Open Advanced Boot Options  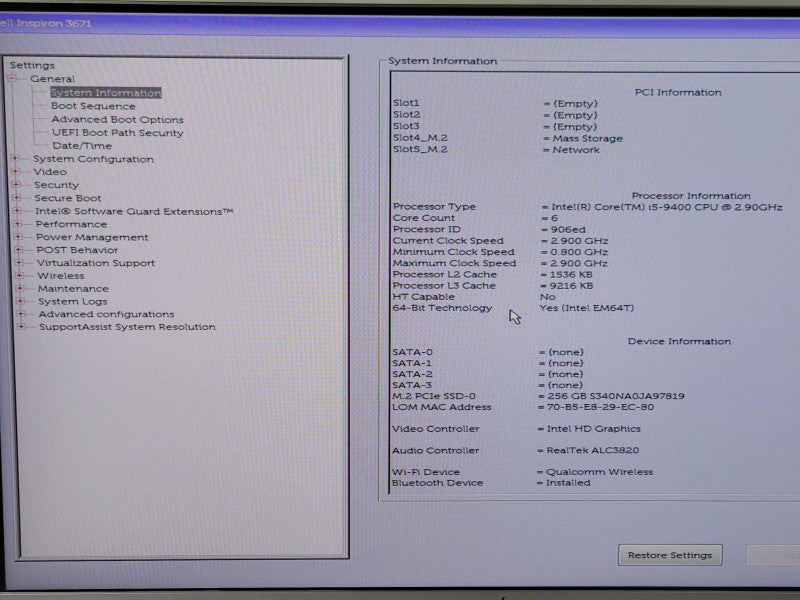click(117, 119)
